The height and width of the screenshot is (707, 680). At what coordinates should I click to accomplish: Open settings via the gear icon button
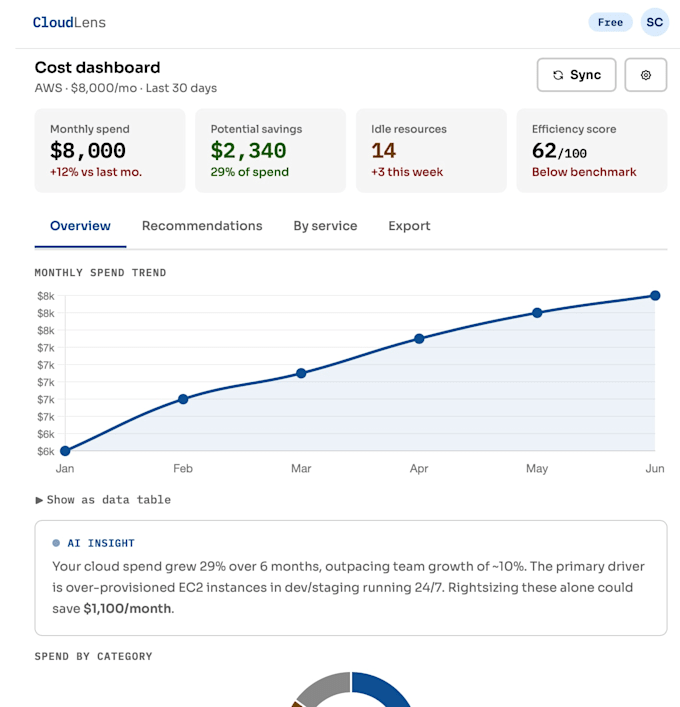(x=646, y=75)
